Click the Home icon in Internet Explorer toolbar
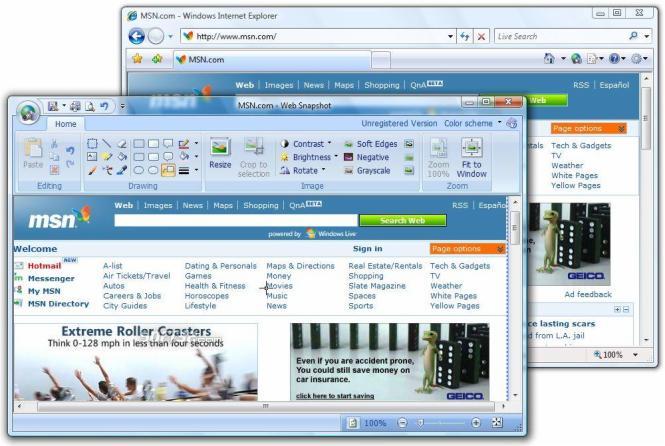Image resolution: width=665 pixels, height=446 pixels. (x=549, y=59)
